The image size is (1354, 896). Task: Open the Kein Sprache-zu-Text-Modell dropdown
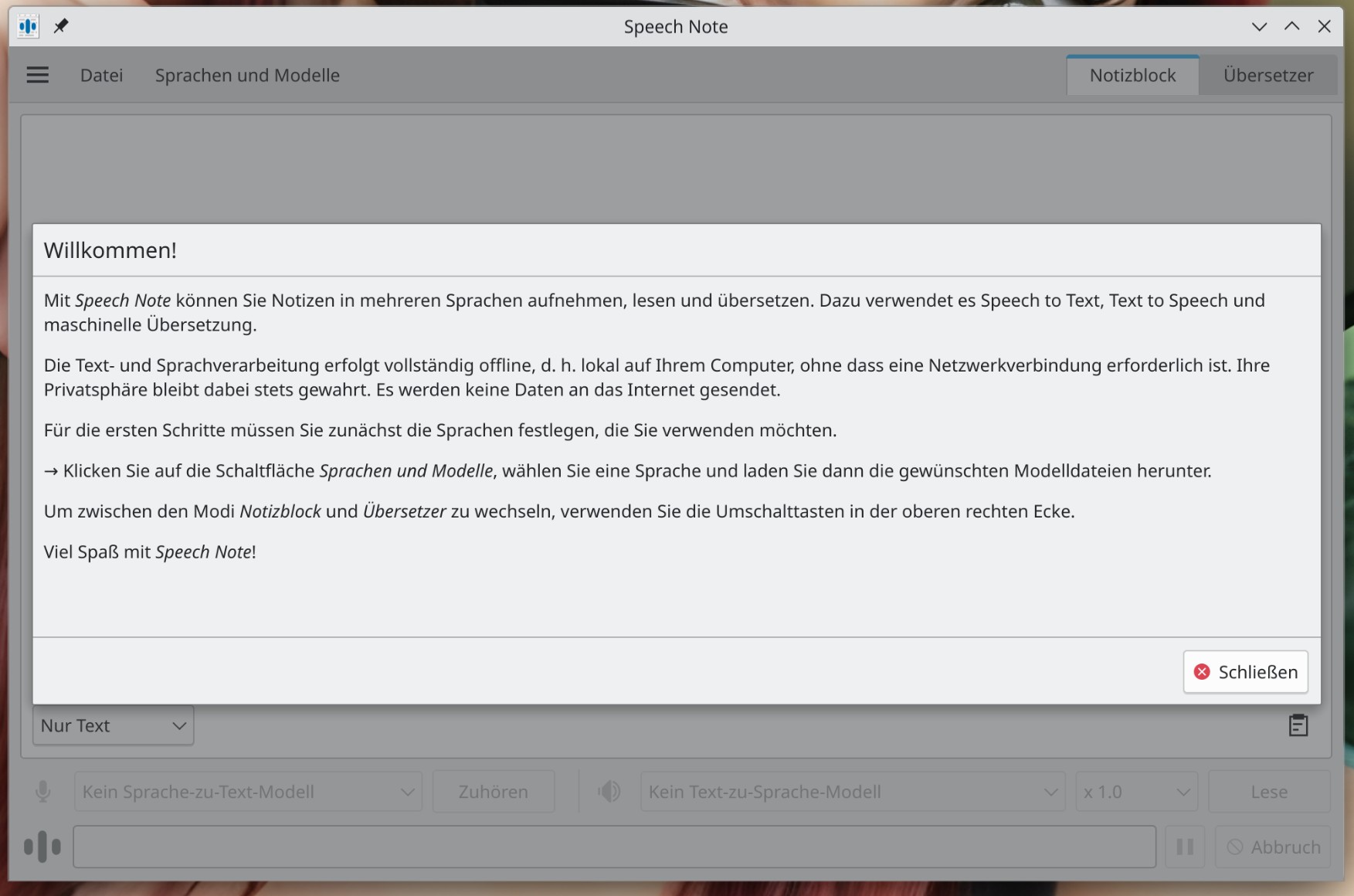coord(248,792)
